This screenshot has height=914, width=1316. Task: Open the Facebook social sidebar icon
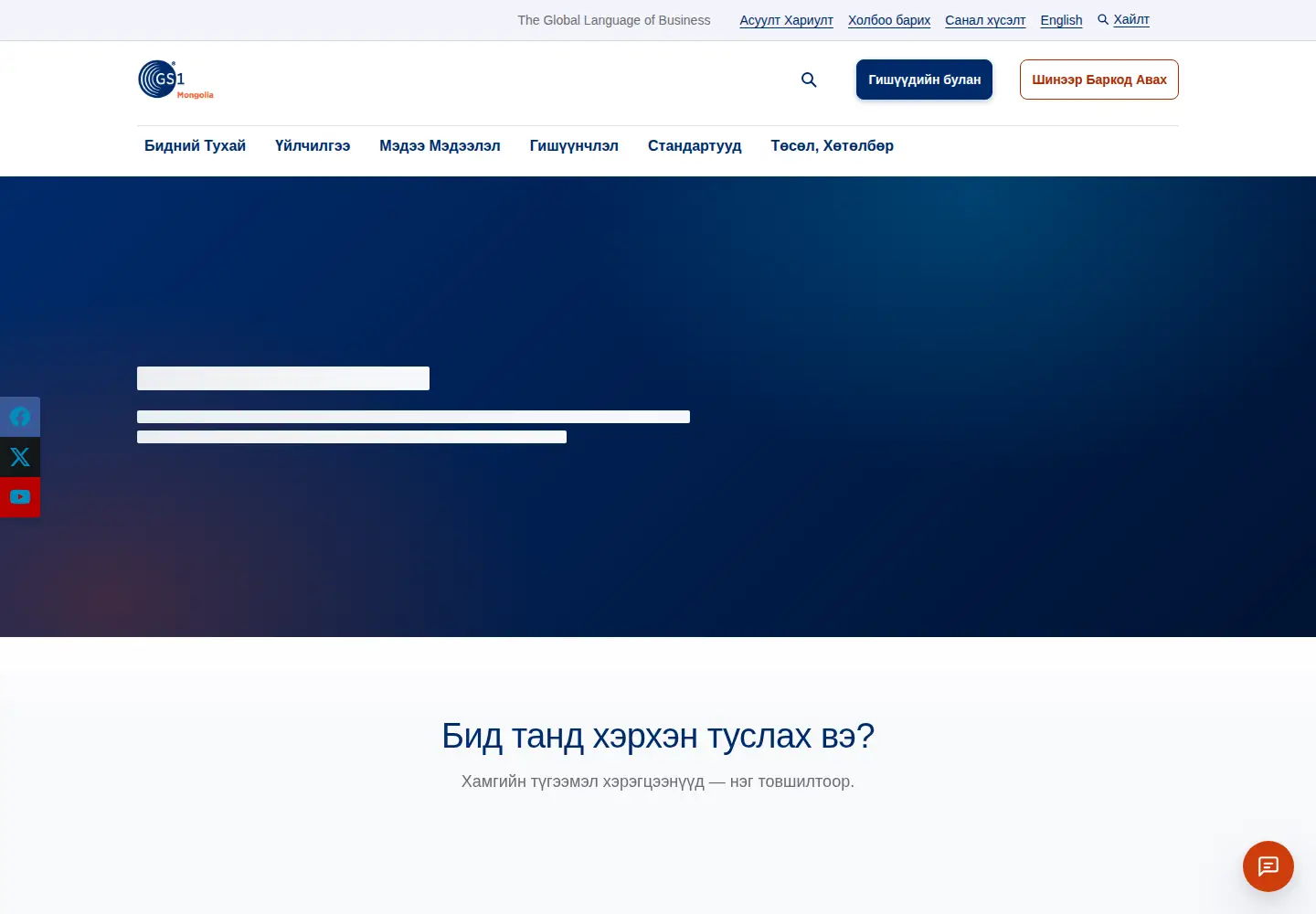click(x=20, y=417)
